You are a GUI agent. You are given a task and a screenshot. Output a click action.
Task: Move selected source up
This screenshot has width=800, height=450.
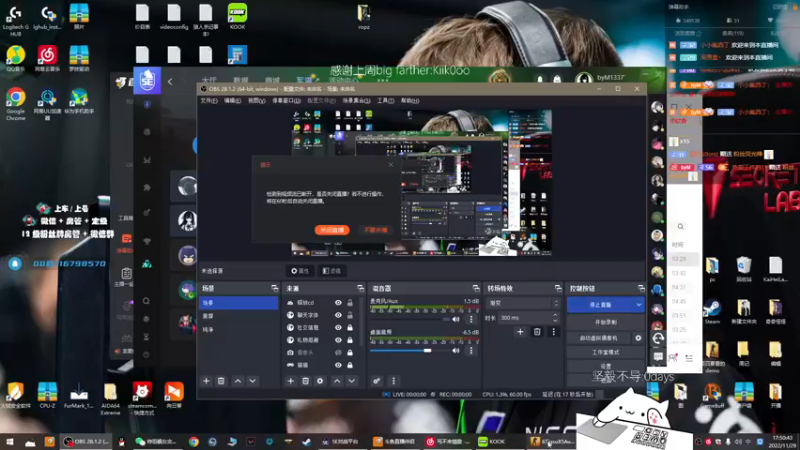tap(337, 381)
